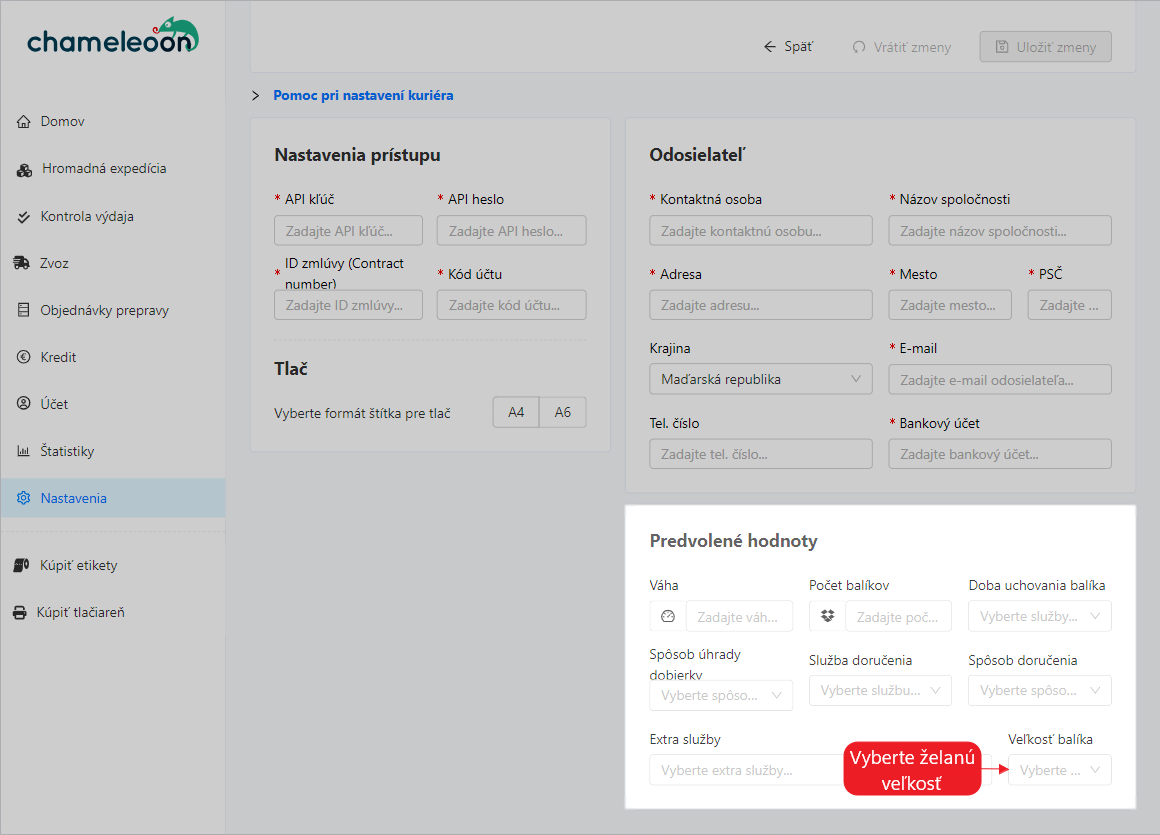
Task: Click the Kredit euro coin icon
Action: (x=24, y=357)
